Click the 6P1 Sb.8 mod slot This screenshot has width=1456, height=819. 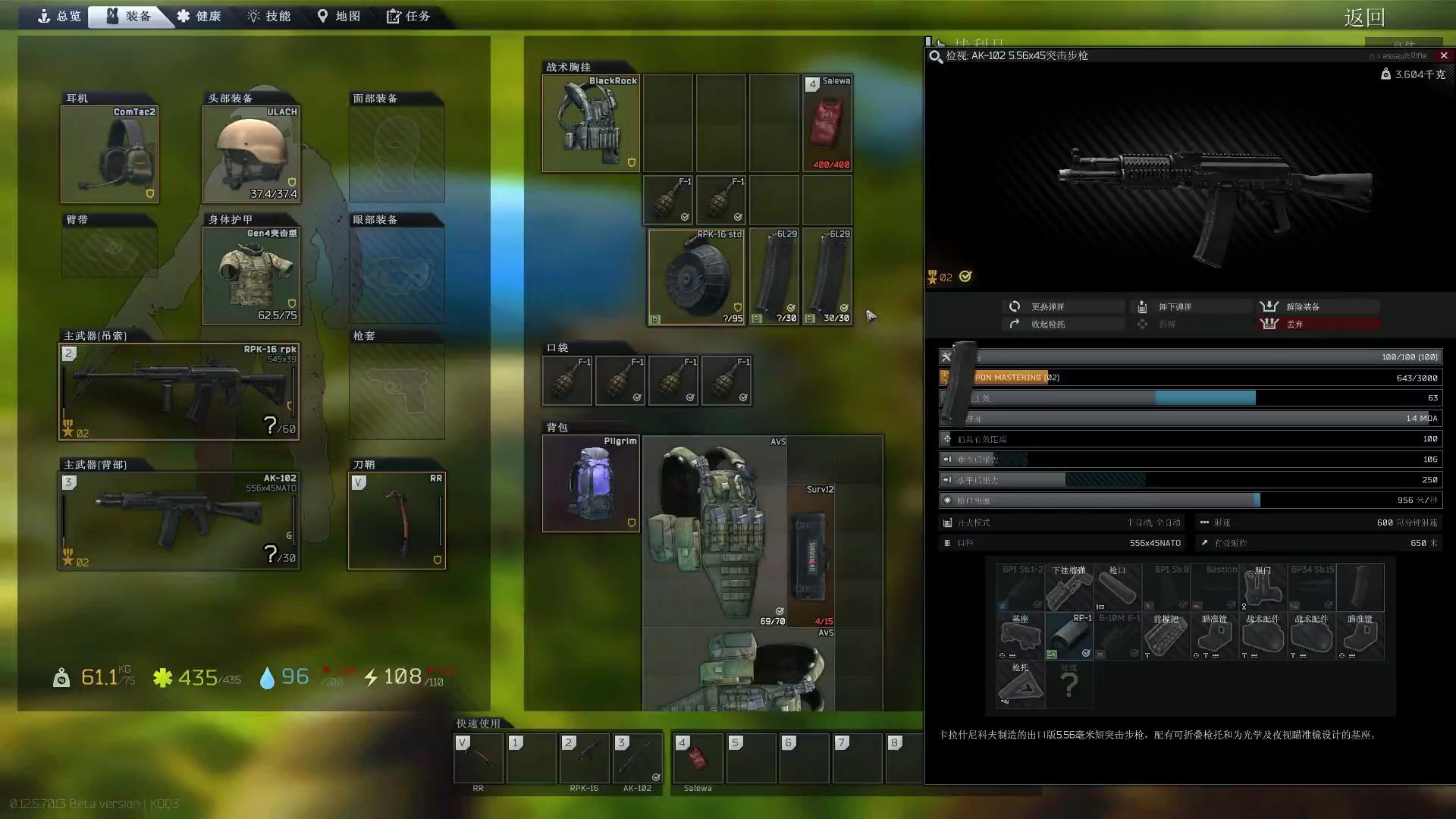[1166, 588]
